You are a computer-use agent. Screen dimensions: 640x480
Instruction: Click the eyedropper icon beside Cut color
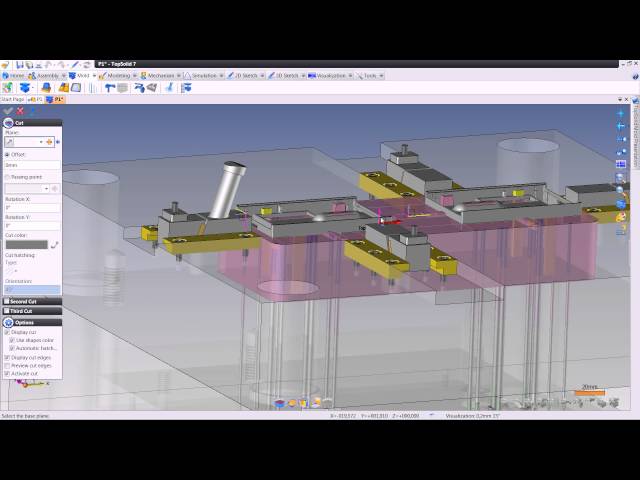54,244
